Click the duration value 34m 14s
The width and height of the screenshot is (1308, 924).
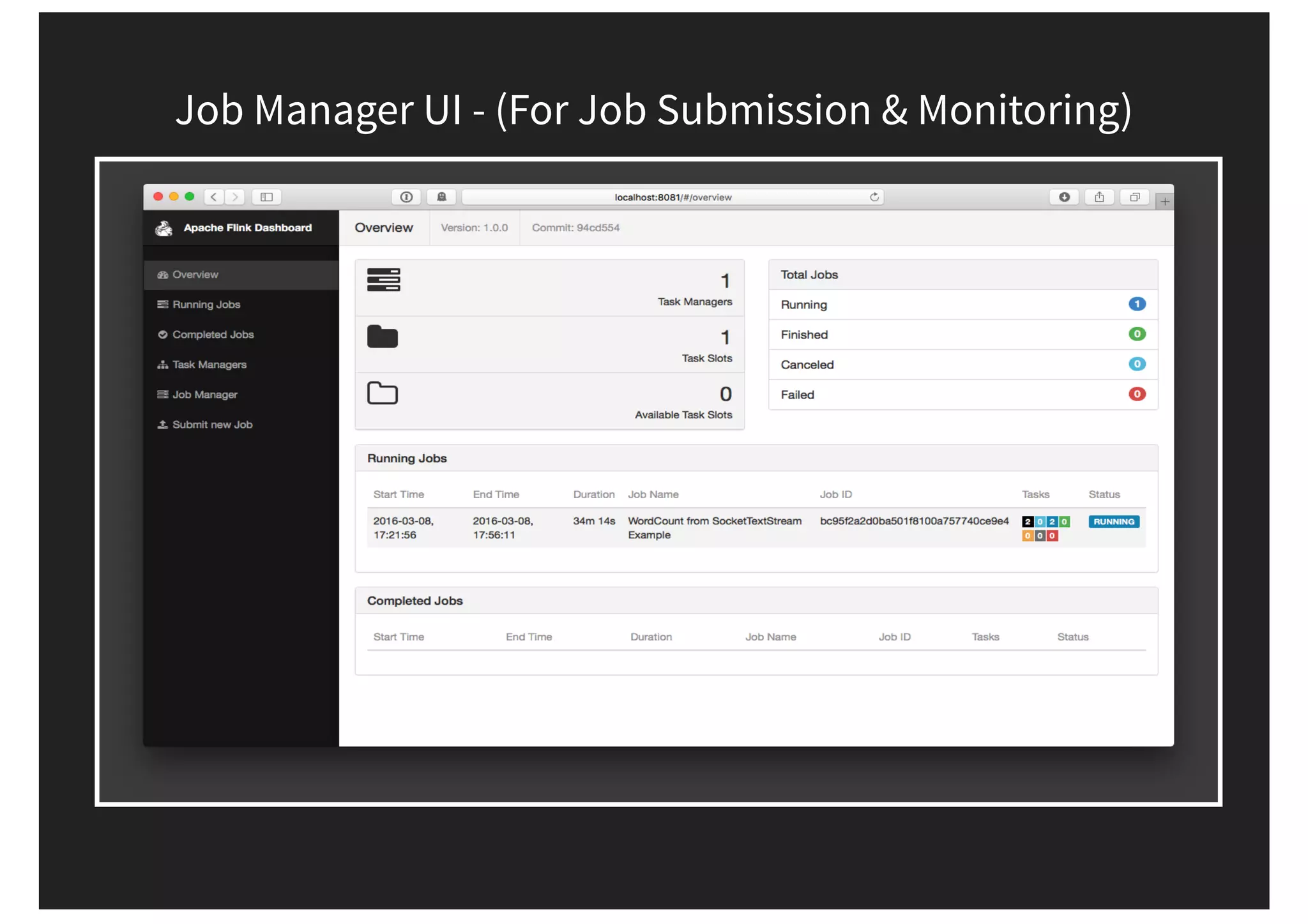point(594,521)
